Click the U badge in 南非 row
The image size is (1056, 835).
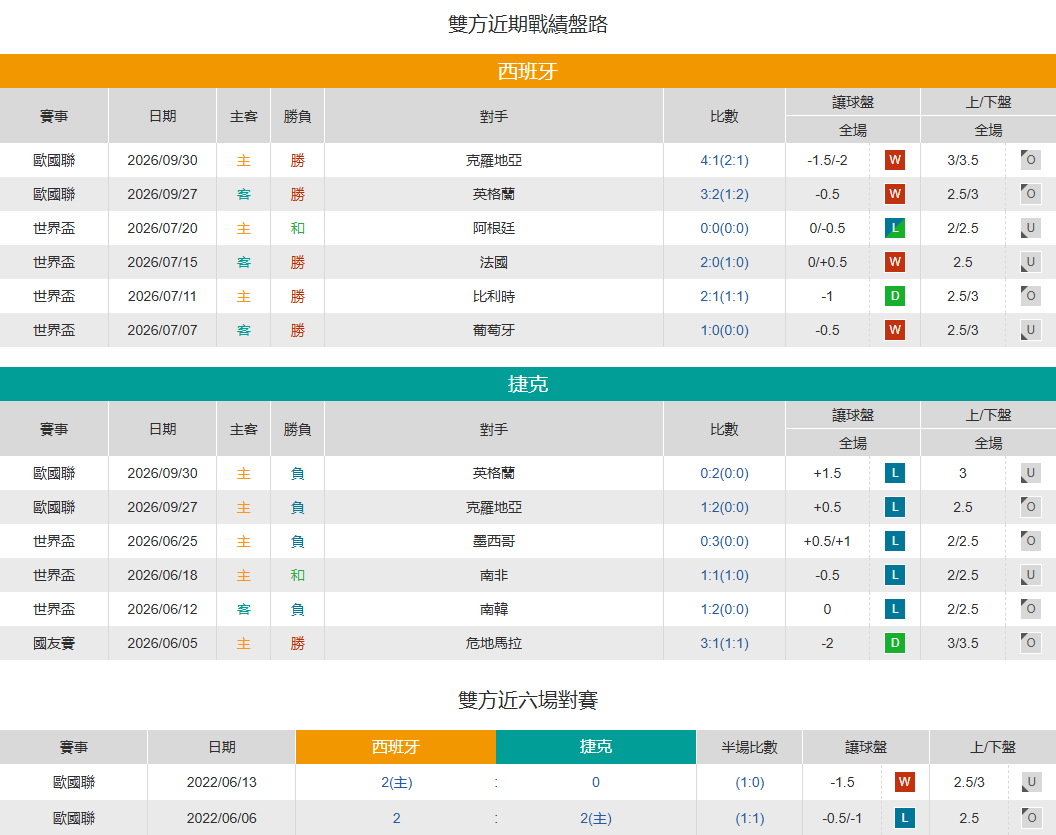coord(1030,575)
